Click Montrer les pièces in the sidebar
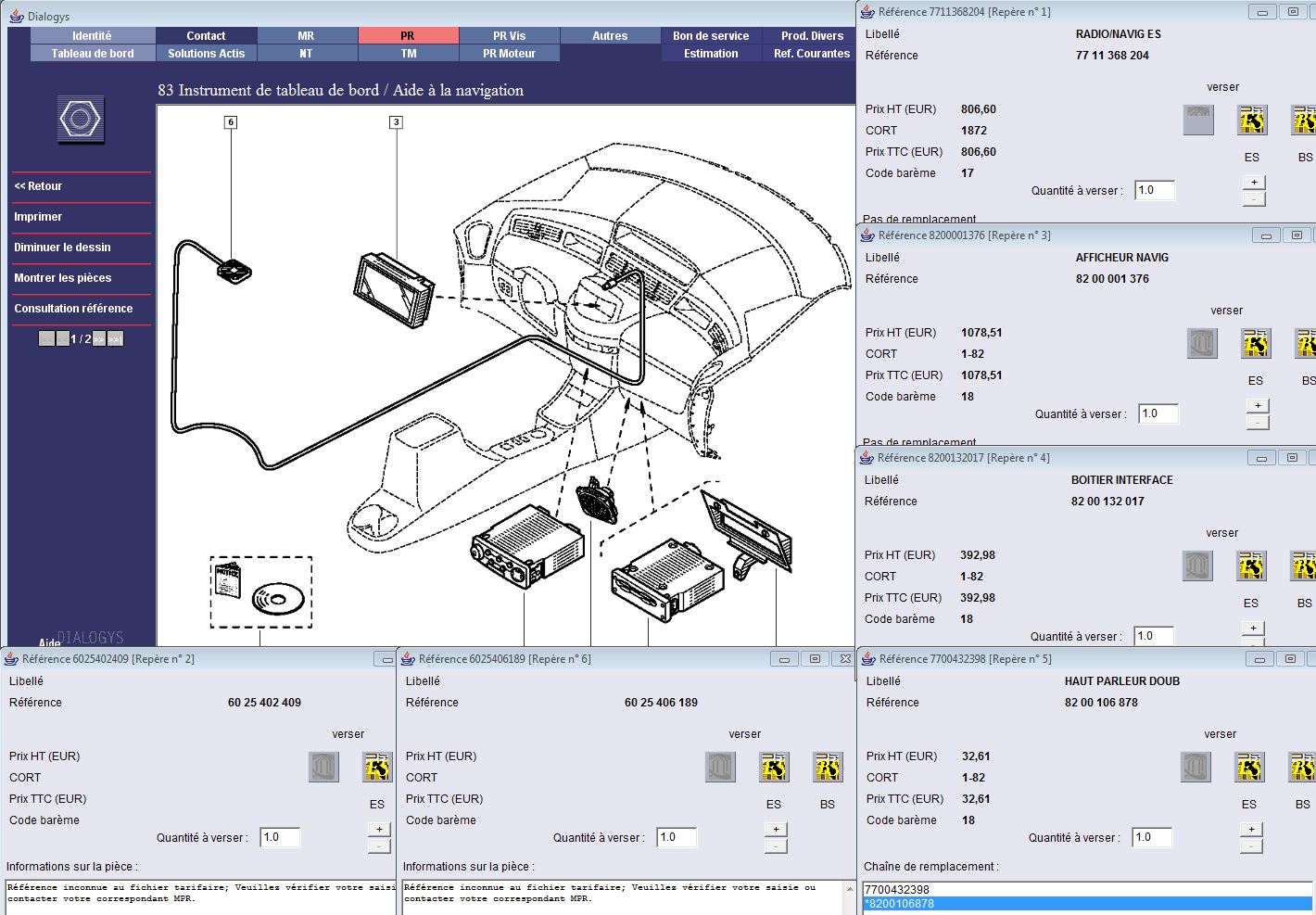The height and width of the screenshot is (915, 1316). (62, 278)
